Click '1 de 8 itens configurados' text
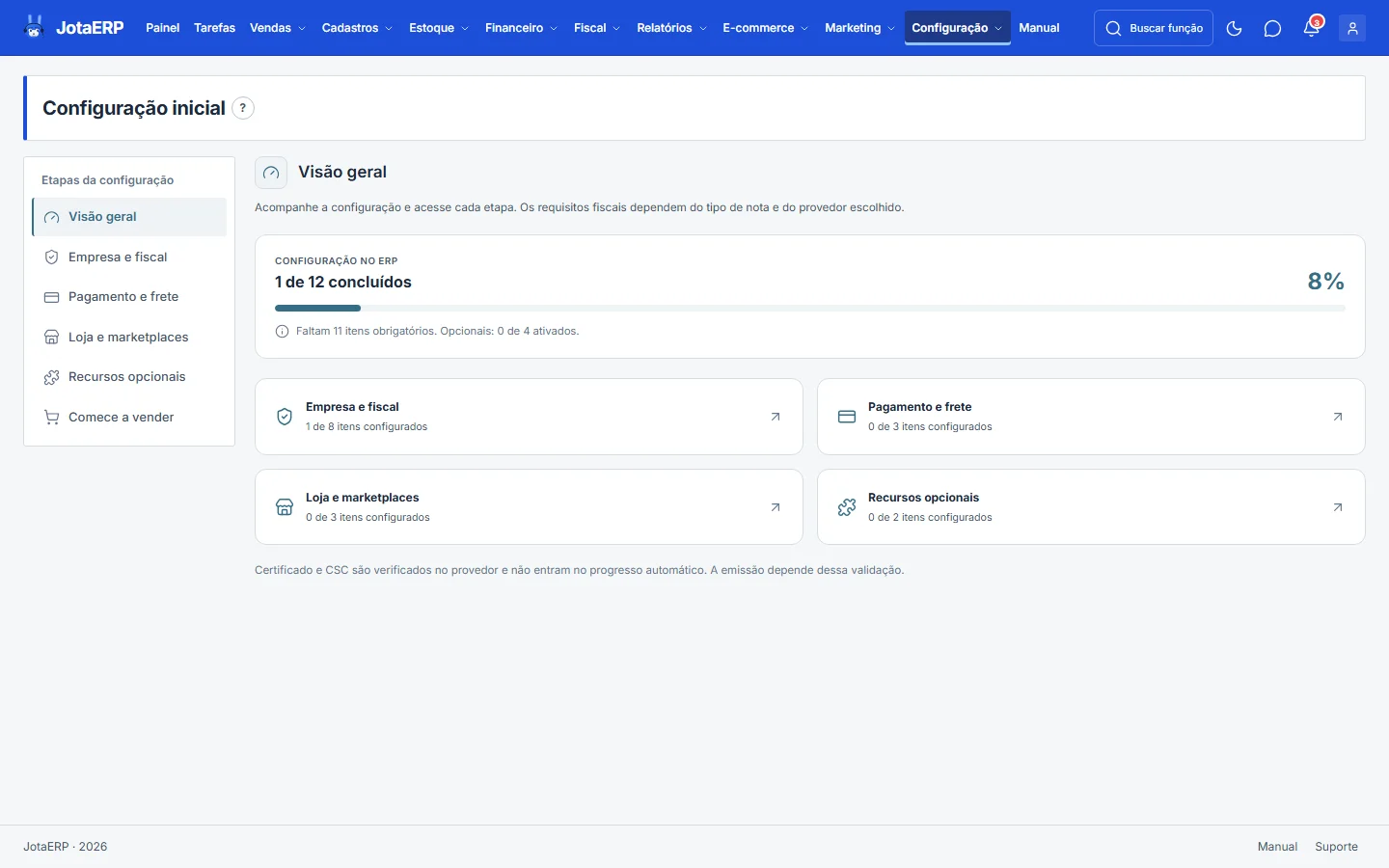 [367, 426]
